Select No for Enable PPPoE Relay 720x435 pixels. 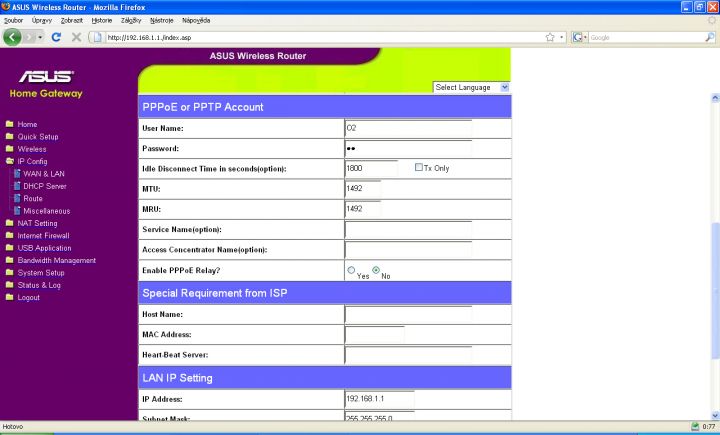(376, 271)
